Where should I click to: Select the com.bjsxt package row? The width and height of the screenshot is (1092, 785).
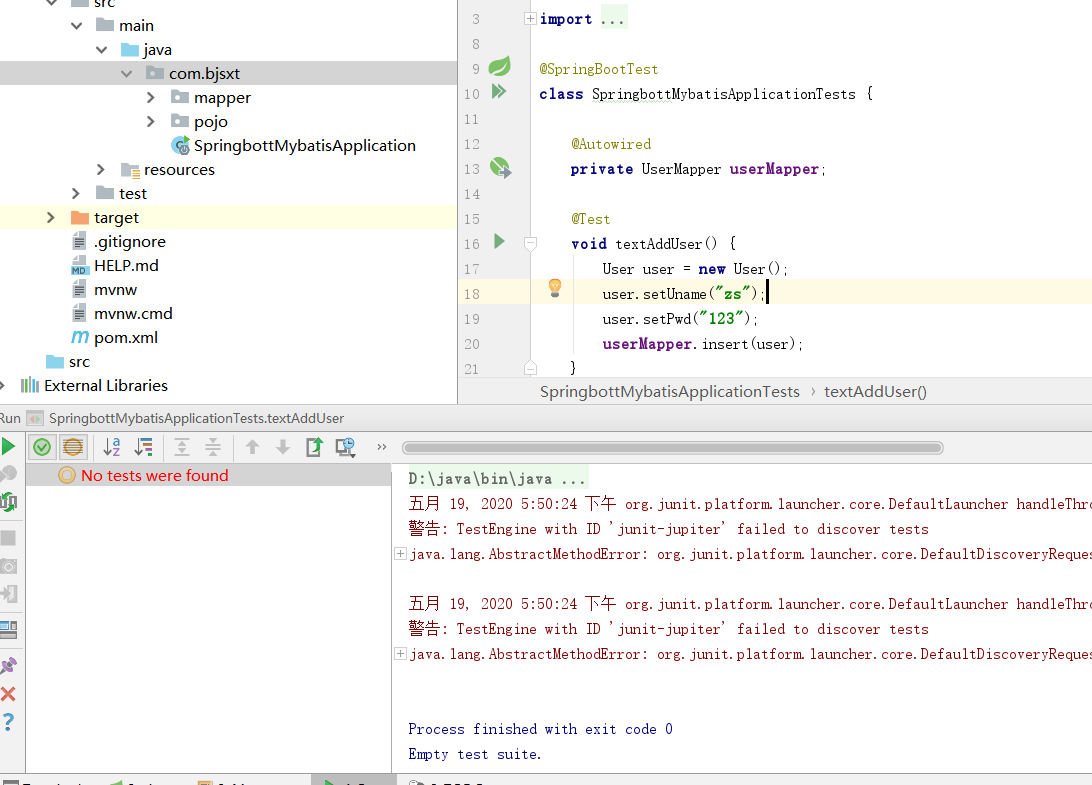[228, 73]
